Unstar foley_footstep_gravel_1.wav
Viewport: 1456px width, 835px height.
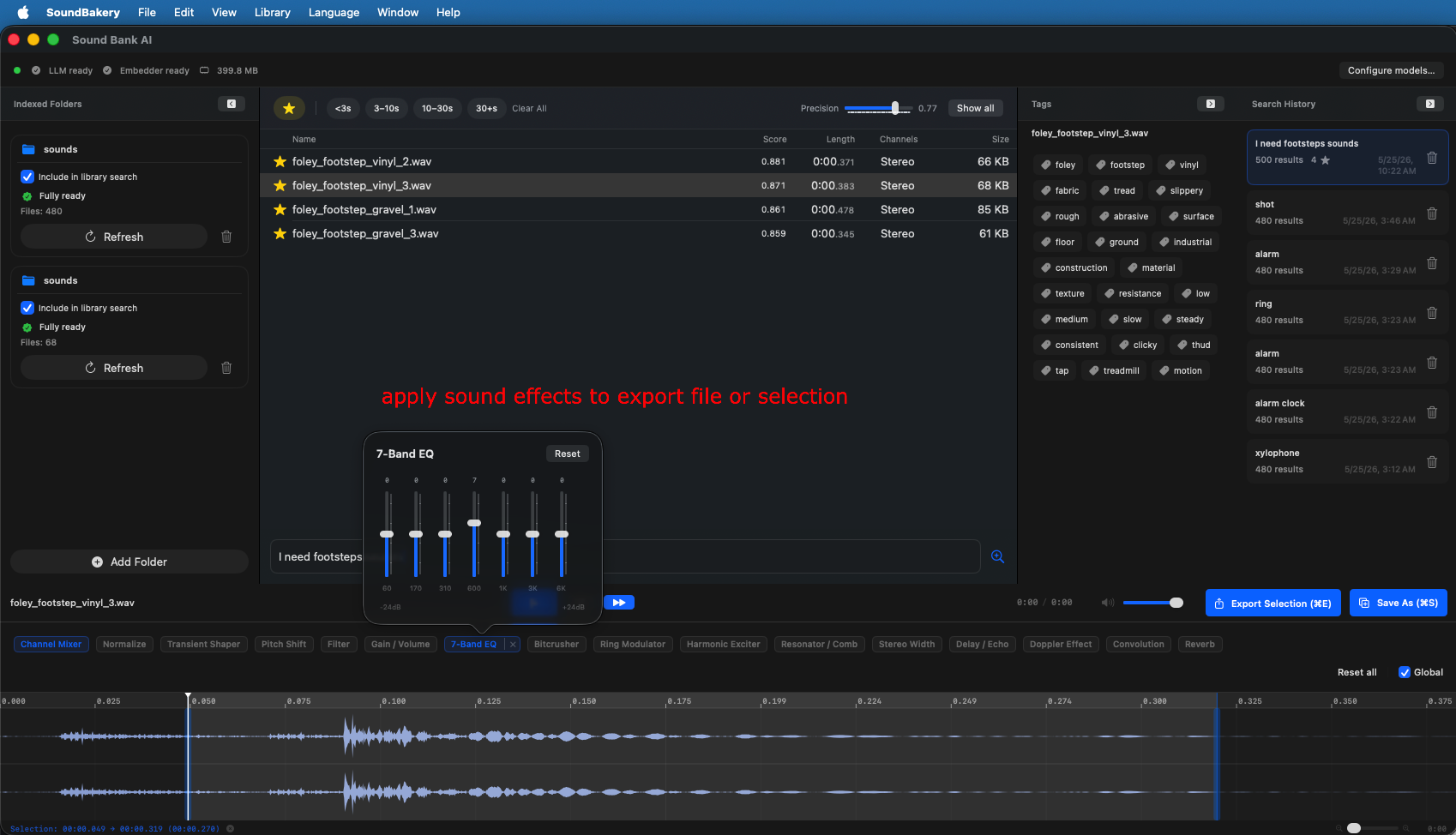pos(280,209)
